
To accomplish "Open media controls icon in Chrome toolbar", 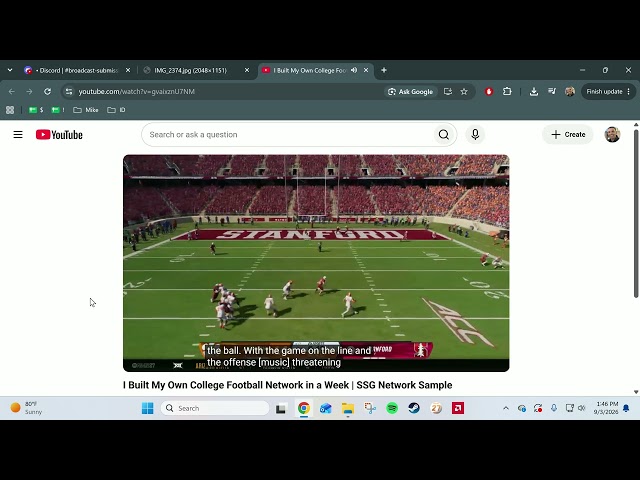I will [552, 91].
